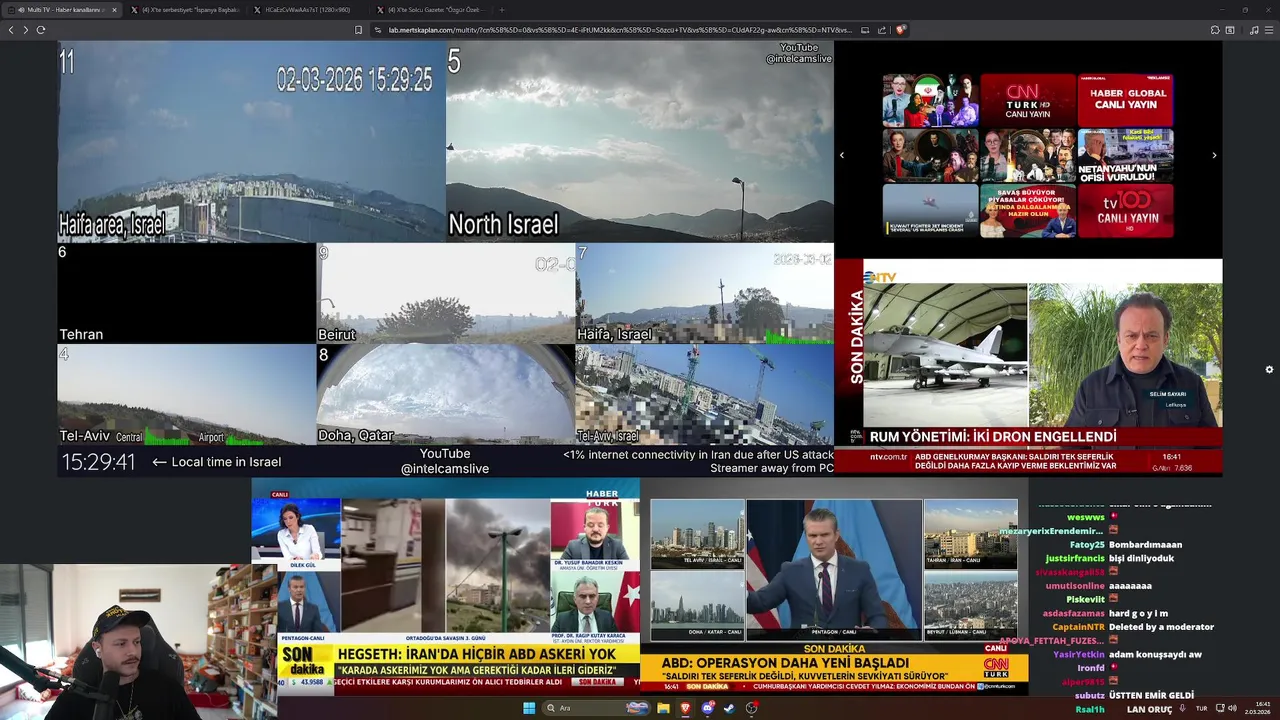The image size is (1280, 720).
Task: Click the Haifa area, Israel camera feed
Action: [x=251, y=141]
